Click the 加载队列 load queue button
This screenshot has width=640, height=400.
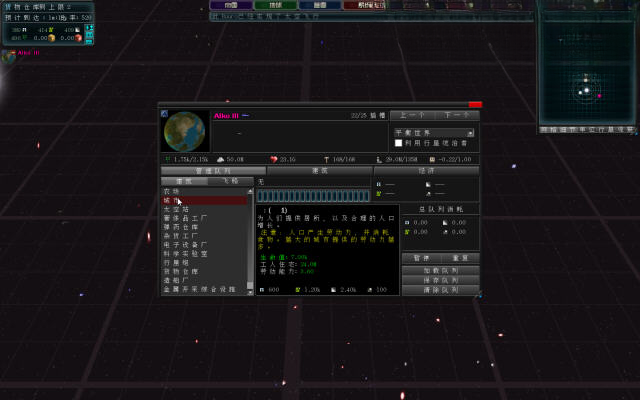(440, 271)
